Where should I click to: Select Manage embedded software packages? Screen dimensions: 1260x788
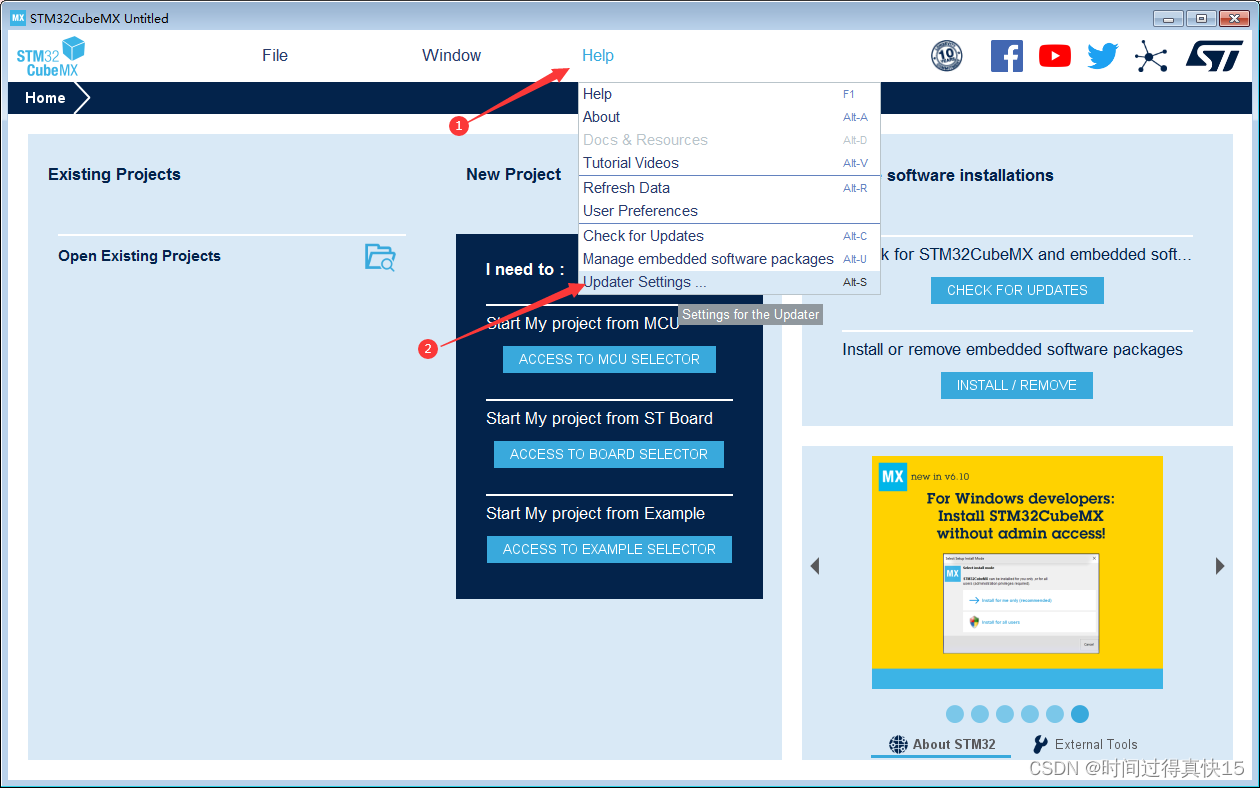pyautogui.click(x=730, y=259)
